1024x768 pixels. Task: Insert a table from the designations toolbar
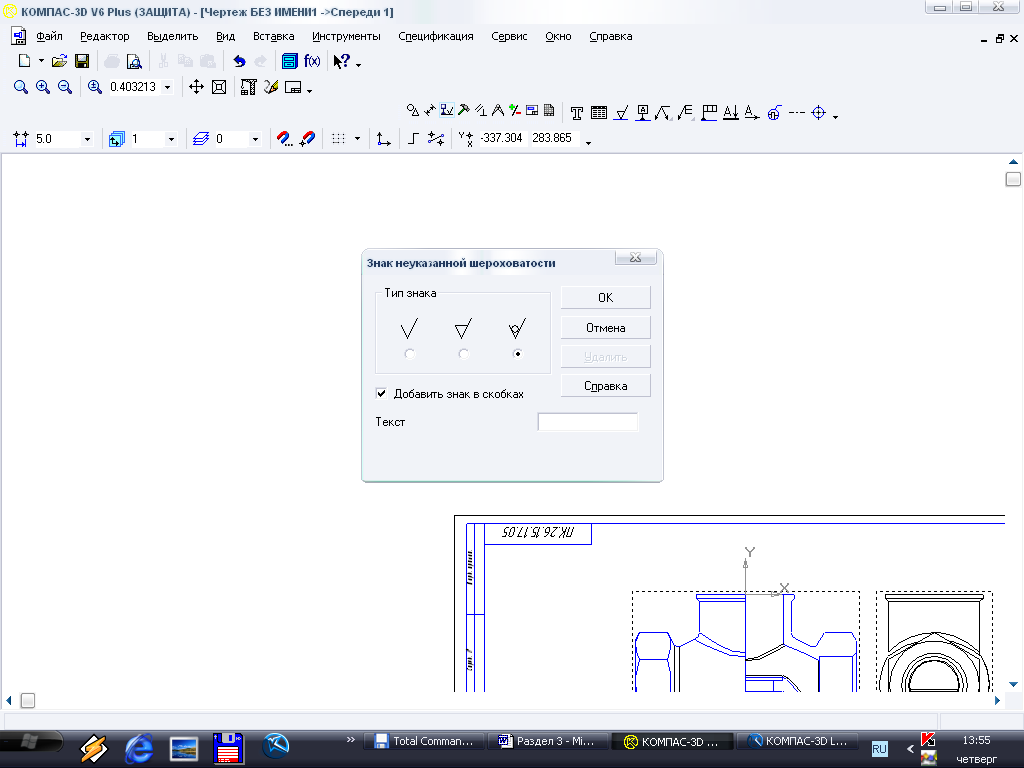click(x=599, y=113)
